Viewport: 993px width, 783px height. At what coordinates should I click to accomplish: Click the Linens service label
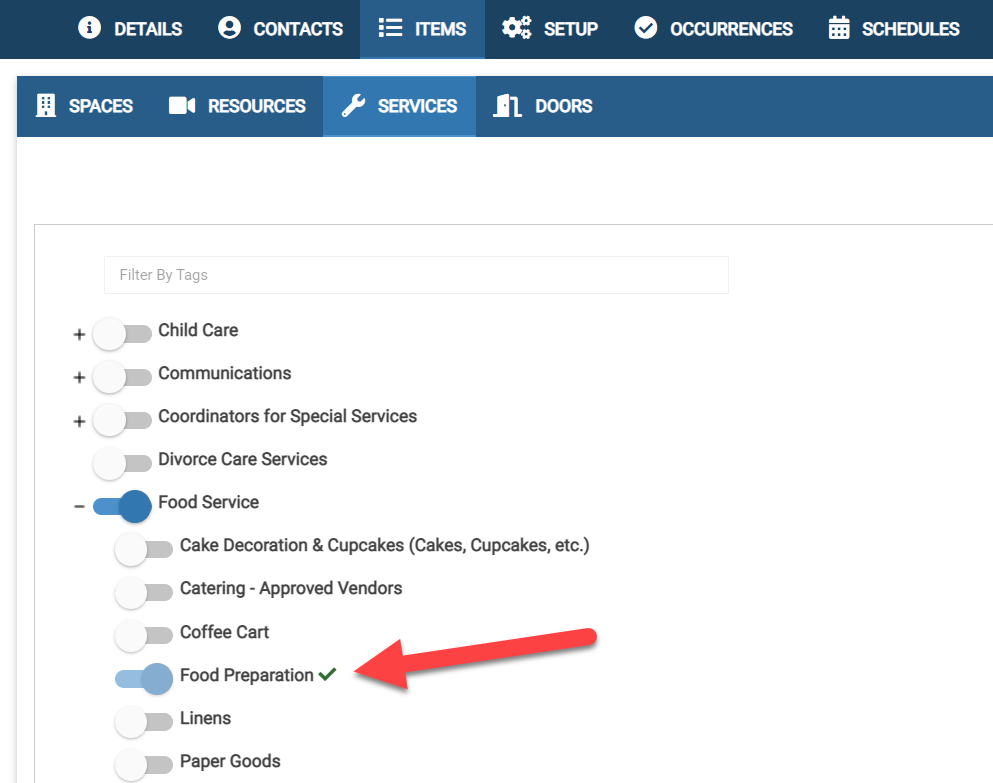(x=205, y=718)
